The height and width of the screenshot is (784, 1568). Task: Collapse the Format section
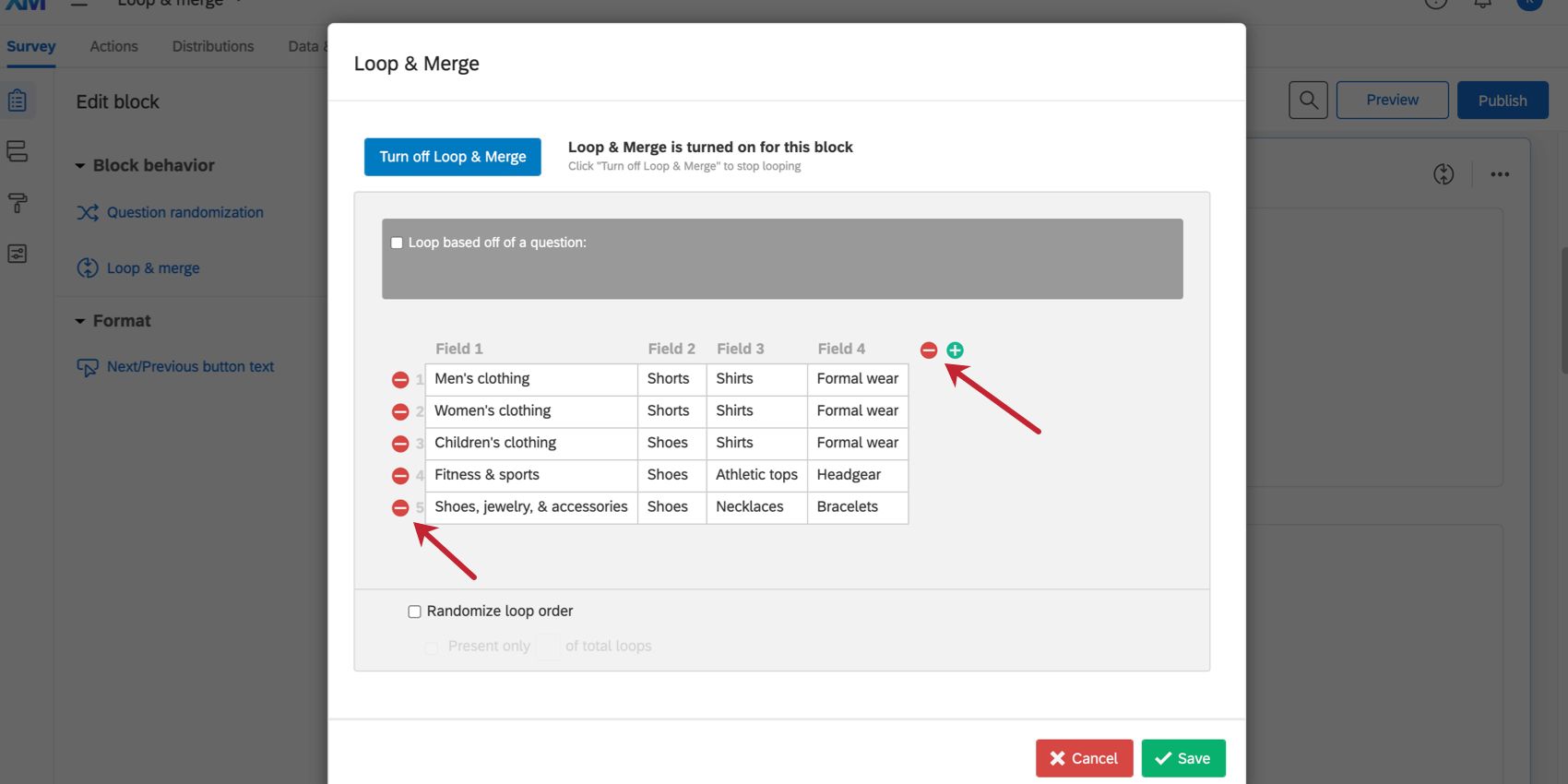click(x=80, y=321)
